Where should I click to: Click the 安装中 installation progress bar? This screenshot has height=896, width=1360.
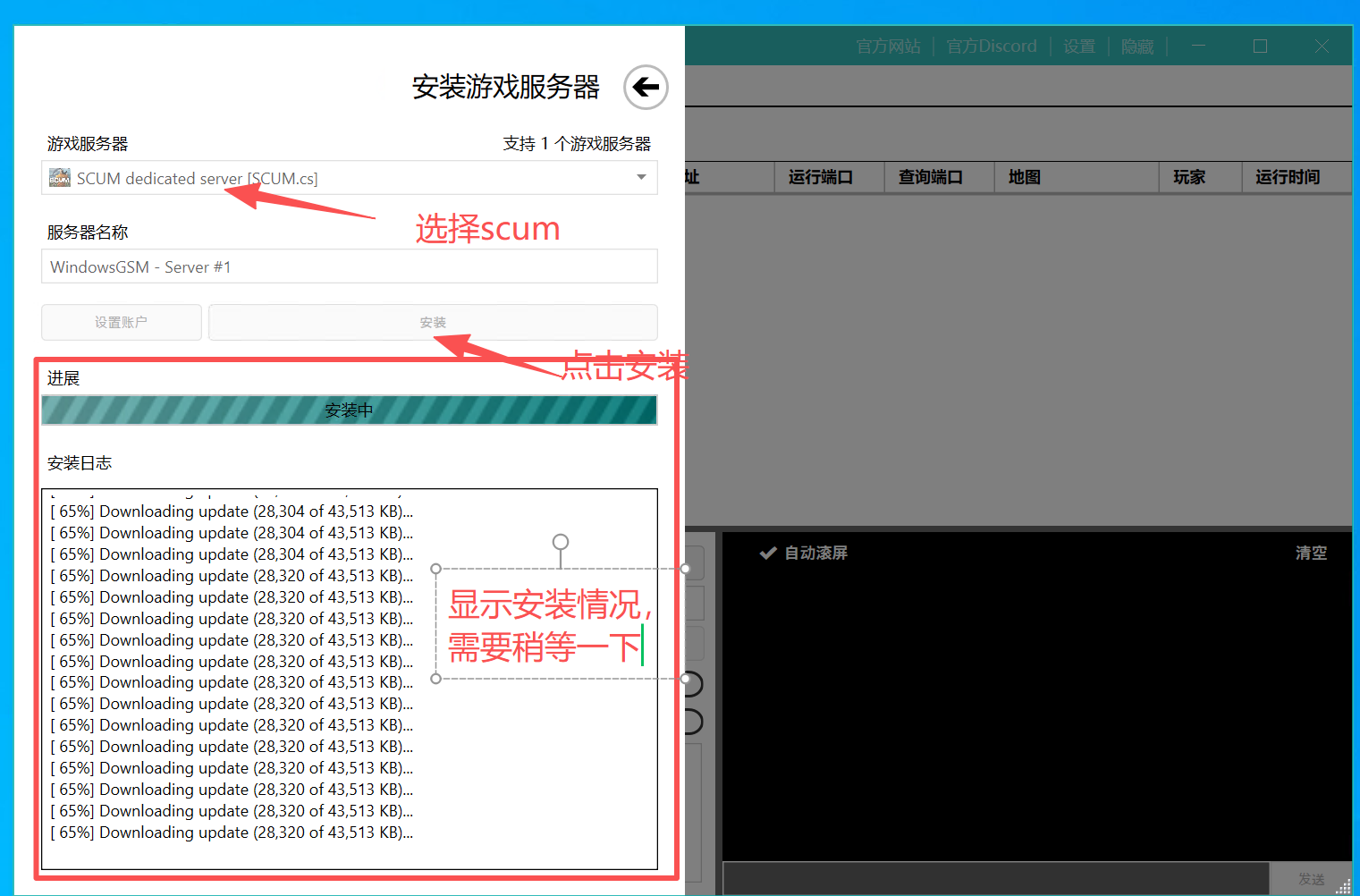pyautogui.click(x=349, y=410)
